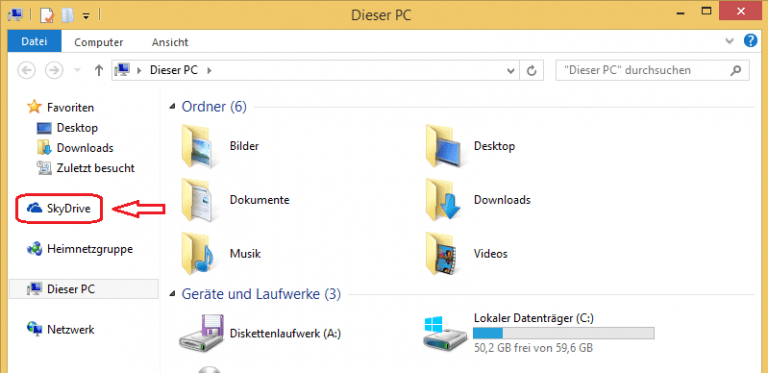Open the Videos folder icon

tap(442, 254)
